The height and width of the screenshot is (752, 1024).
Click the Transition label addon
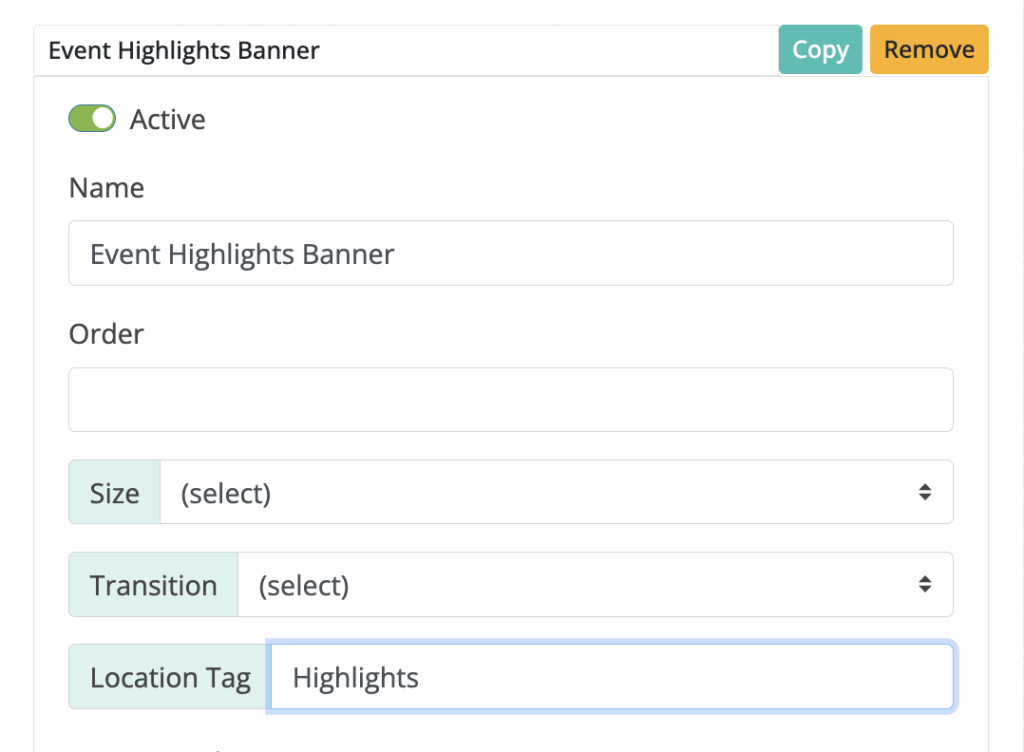pos(153,585)
